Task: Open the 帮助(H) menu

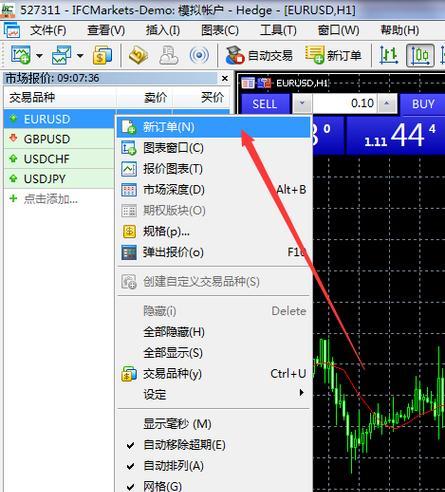Action: coord(400,30)
